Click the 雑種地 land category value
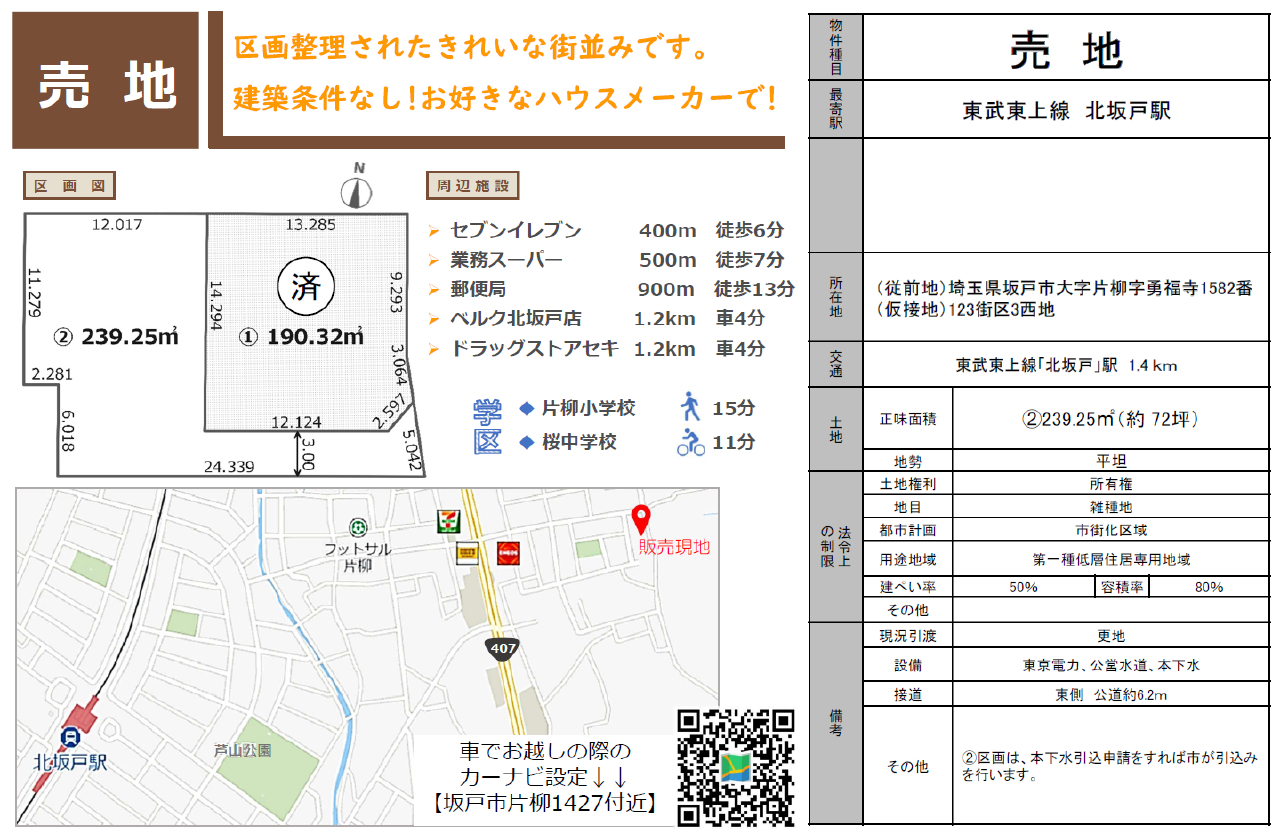 (1111, 508)
